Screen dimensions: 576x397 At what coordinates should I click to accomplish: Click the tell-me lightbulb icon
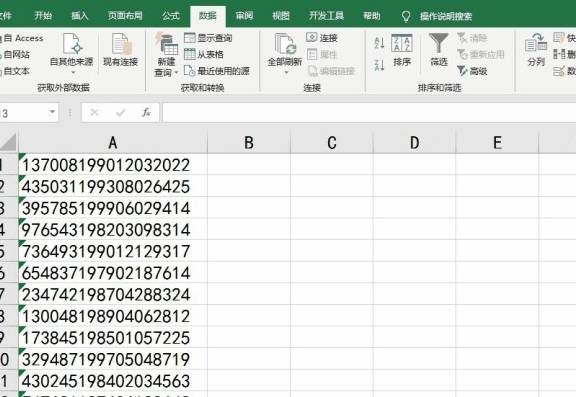tap(406, 17)
